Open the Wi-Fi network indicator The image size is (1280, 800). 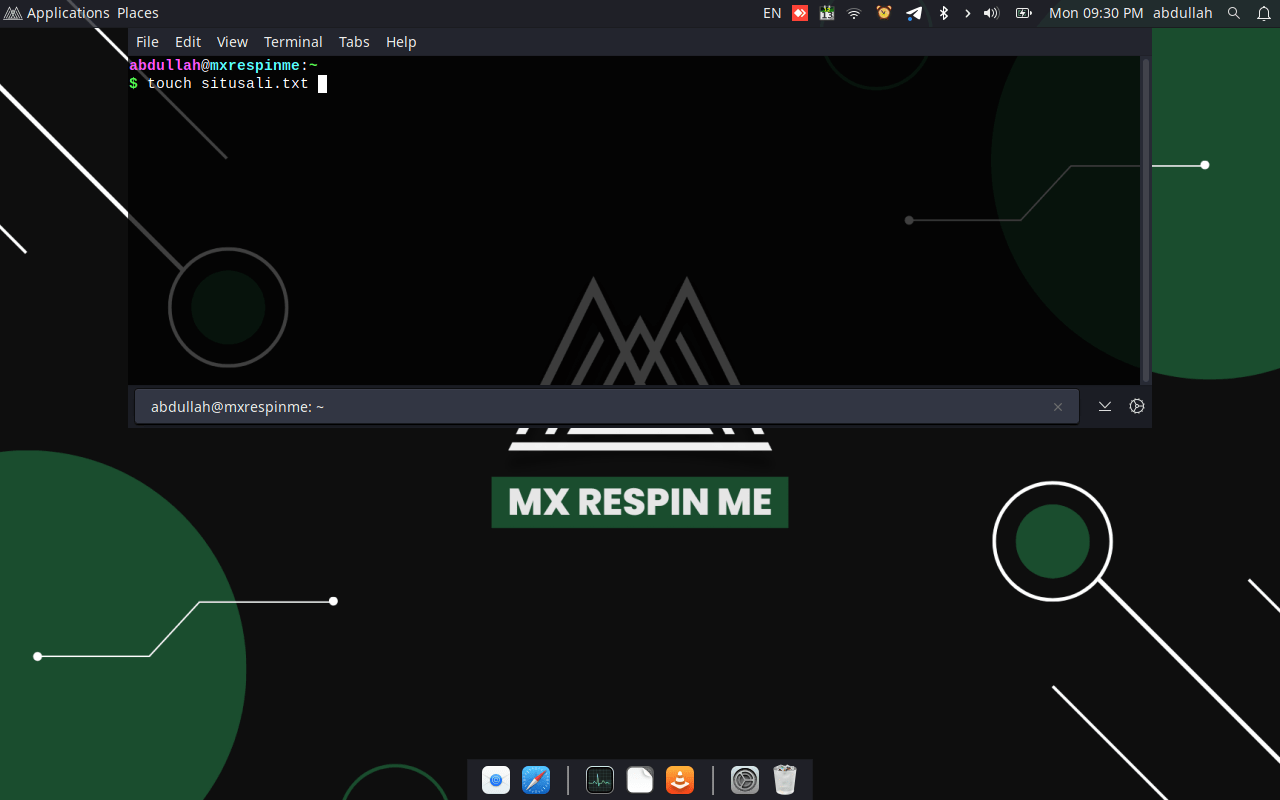click(x=854, y=13)
